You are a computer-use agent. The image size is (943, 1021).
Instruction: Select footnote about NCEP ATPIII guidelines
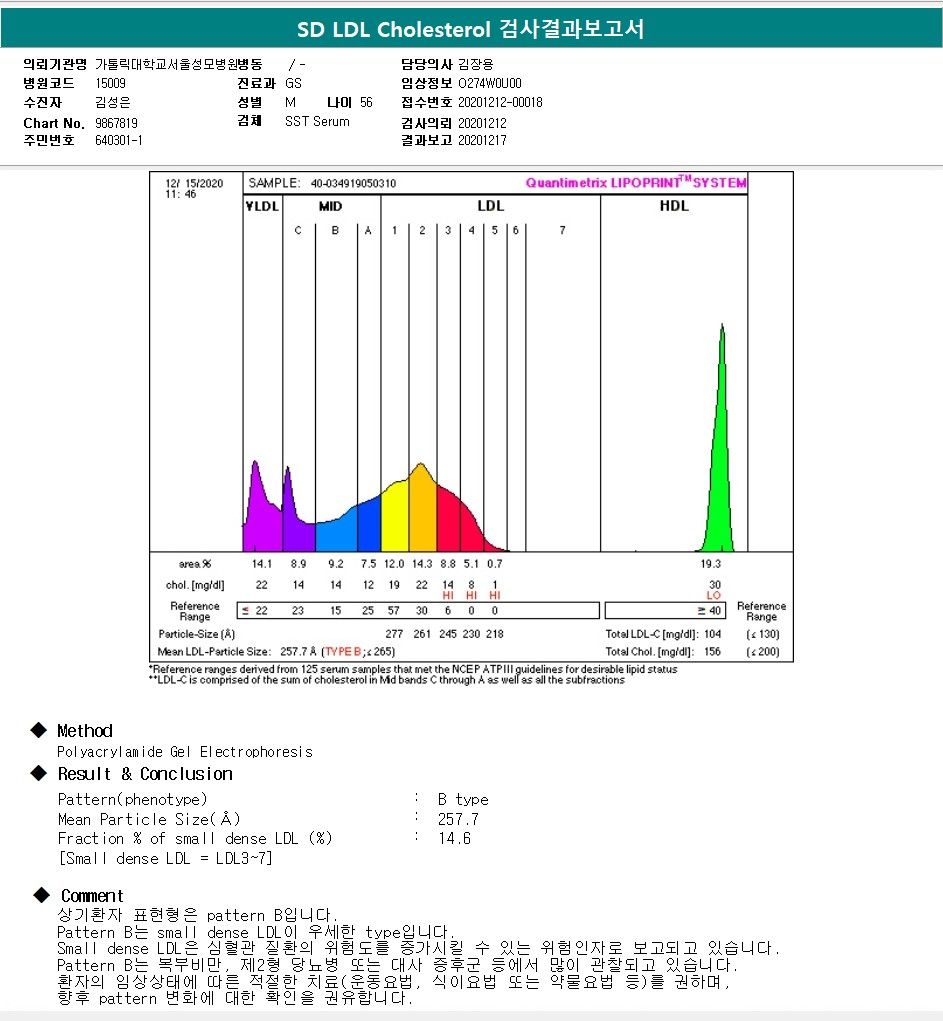pyautogui.click(x=413, y=669)
